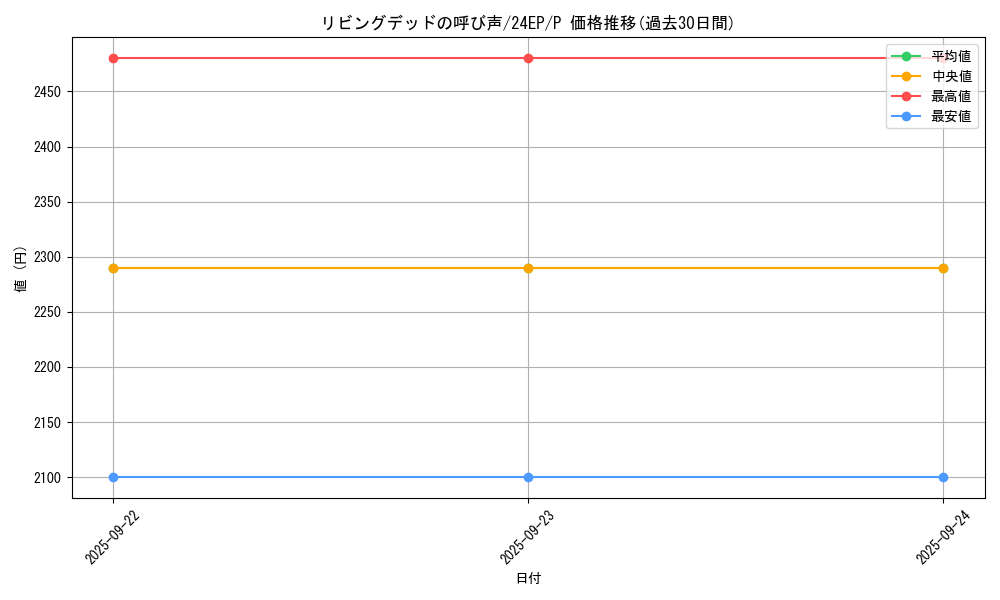
Task: Click the 平均値 legend label text
Action: click(951, 56)
